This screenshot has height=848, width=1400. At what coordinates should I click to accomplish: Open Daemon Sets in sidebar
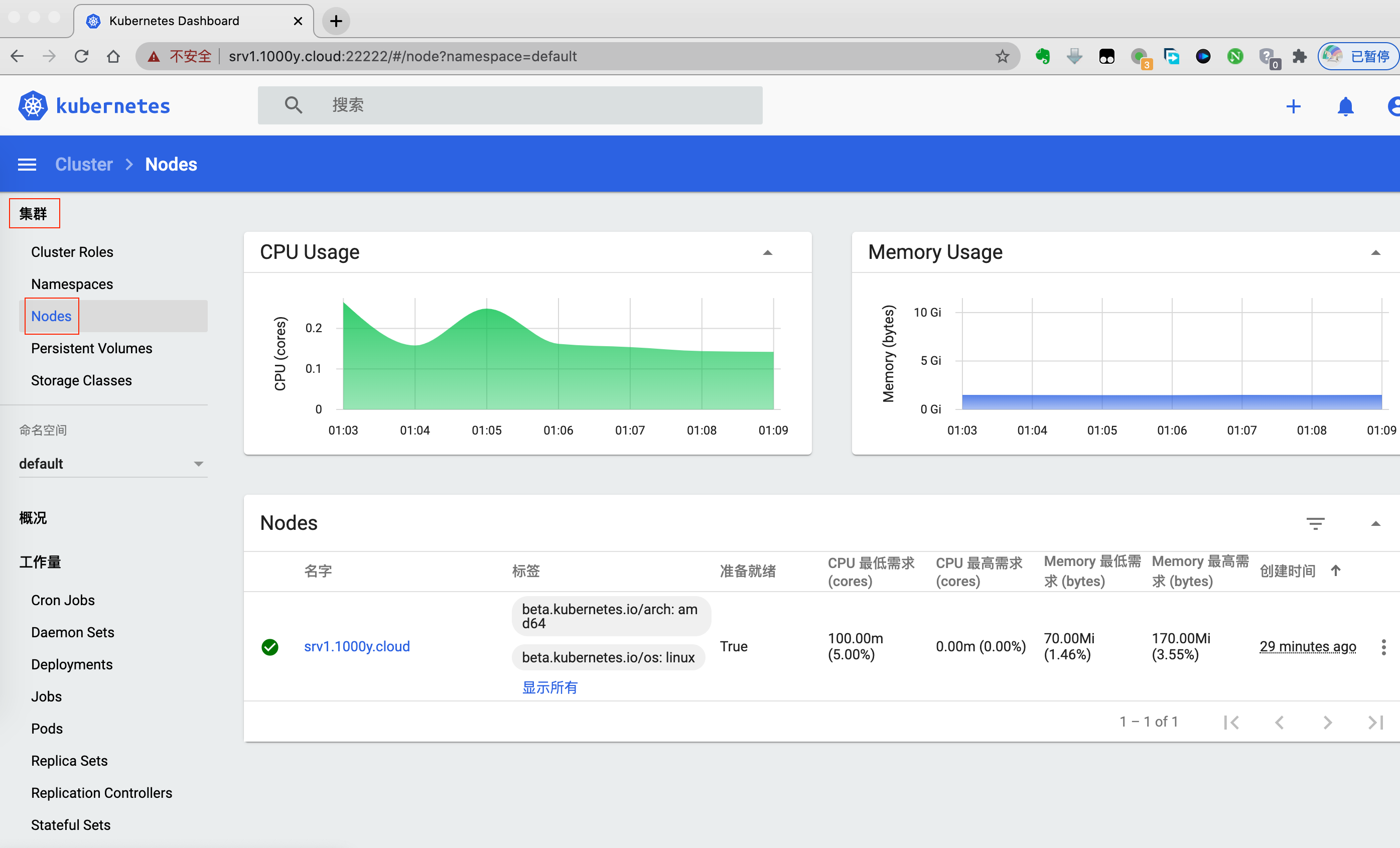click(73, 632)
